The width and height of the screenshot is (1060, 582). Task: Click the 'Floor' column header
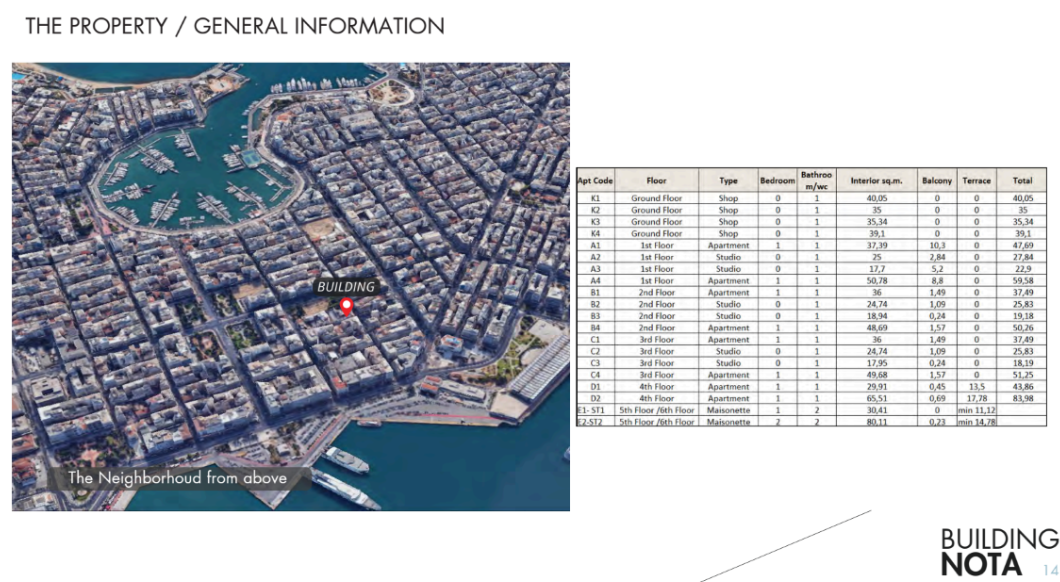coord(656,181)
